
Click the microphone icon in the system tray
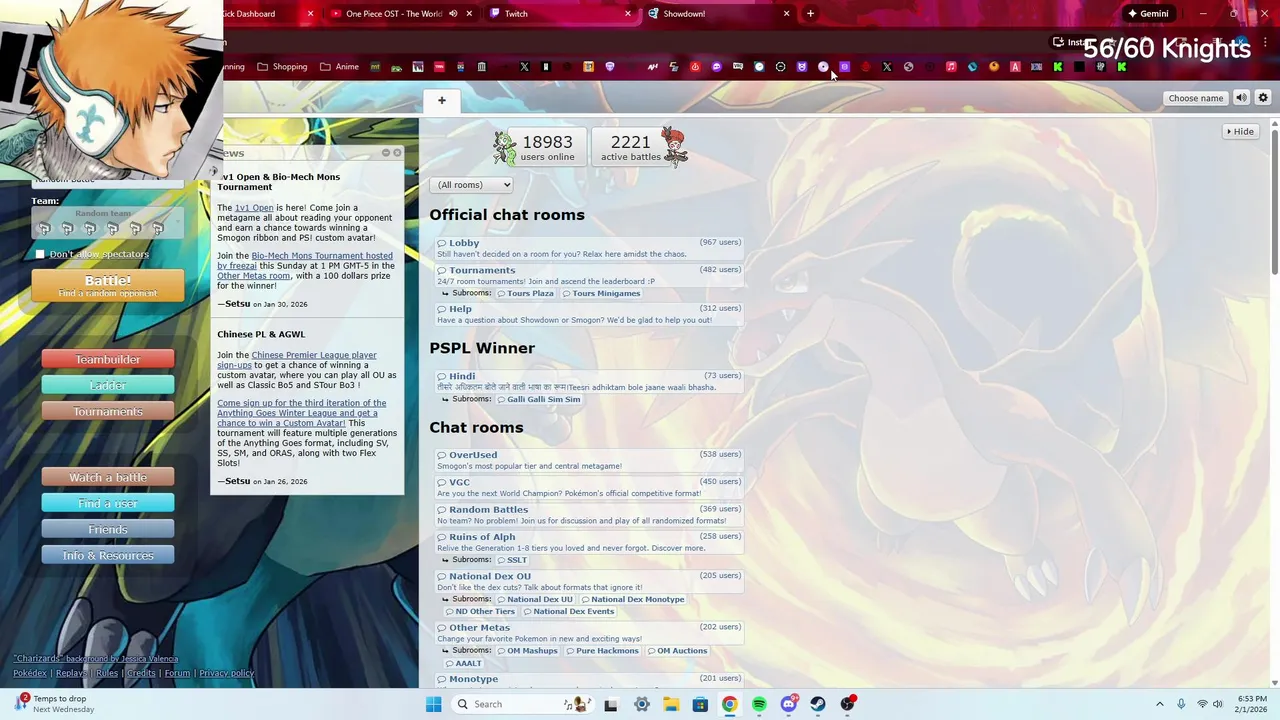(x=1181, y=704)
